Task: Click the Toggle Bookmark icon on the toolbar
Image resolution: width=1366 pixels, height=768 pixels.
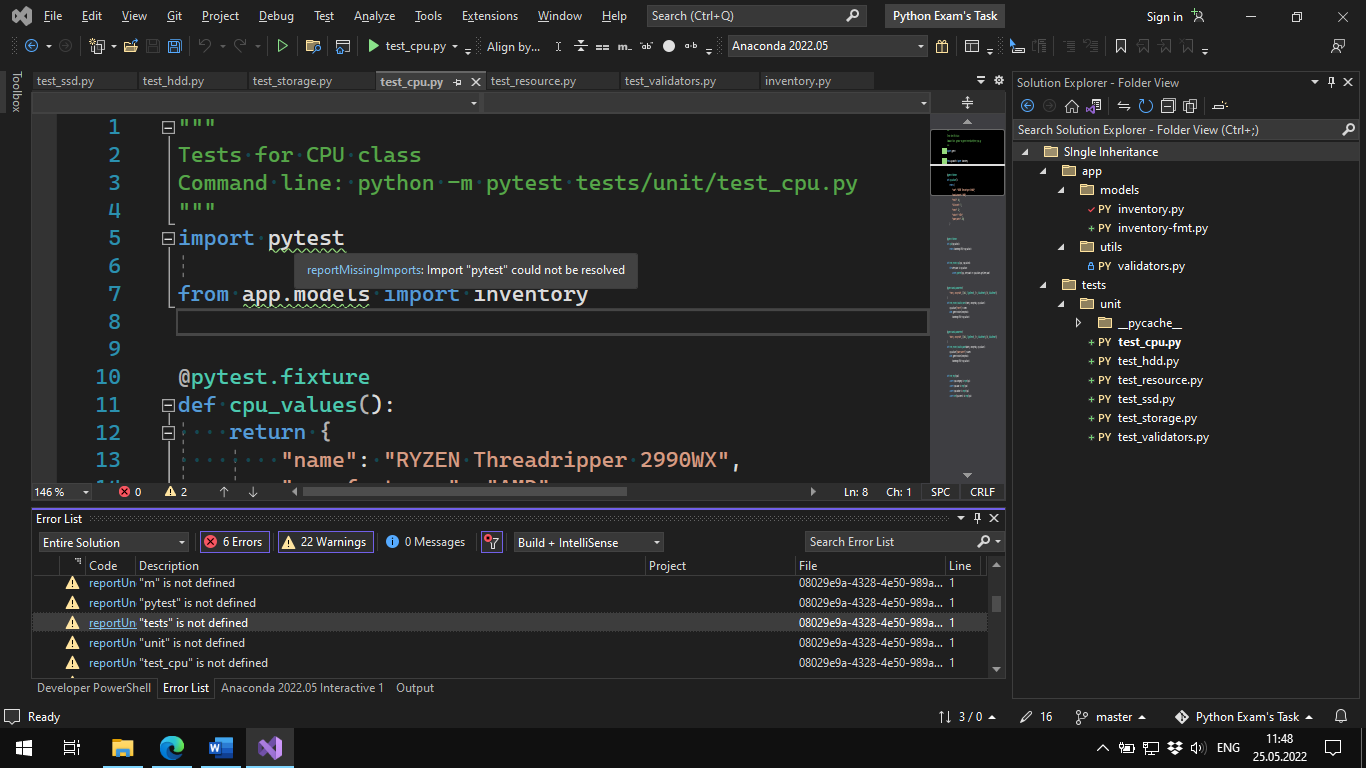Action: pyautogui.click(x=1122, y=46)
